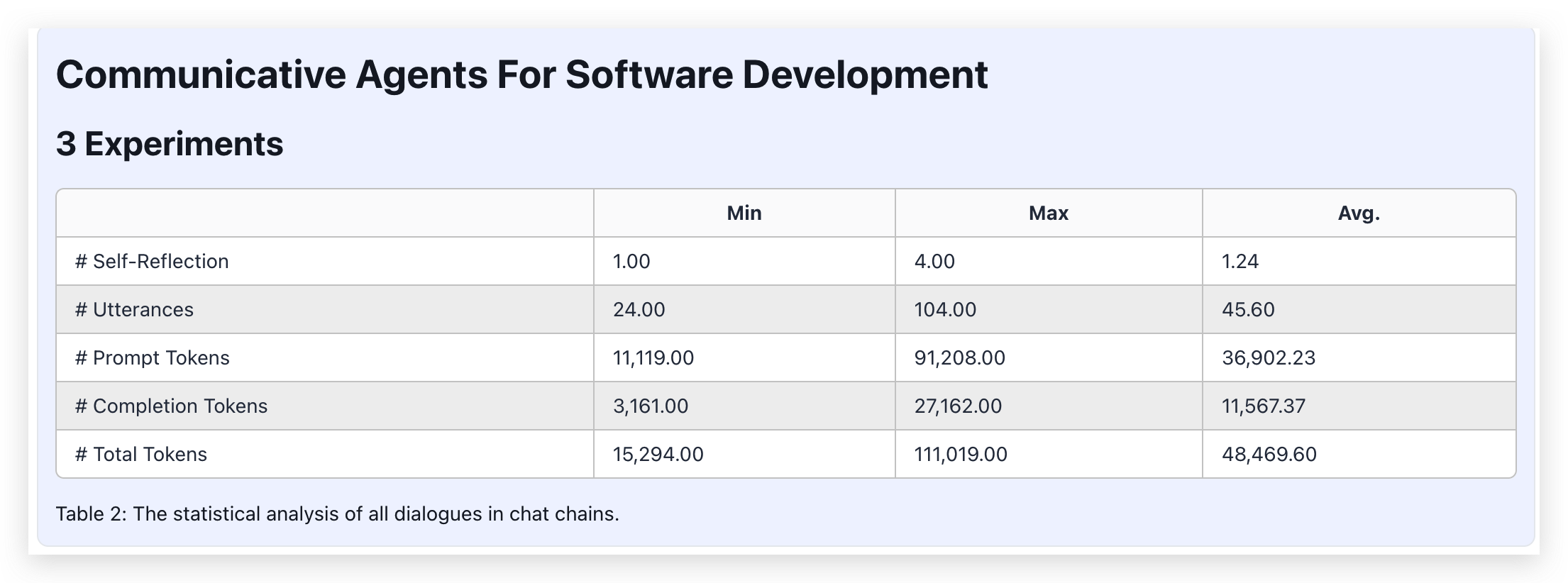Click the Completion Tokens max value 27,162.00
This screenshot has height=583, width=1568.
(958, 406)
